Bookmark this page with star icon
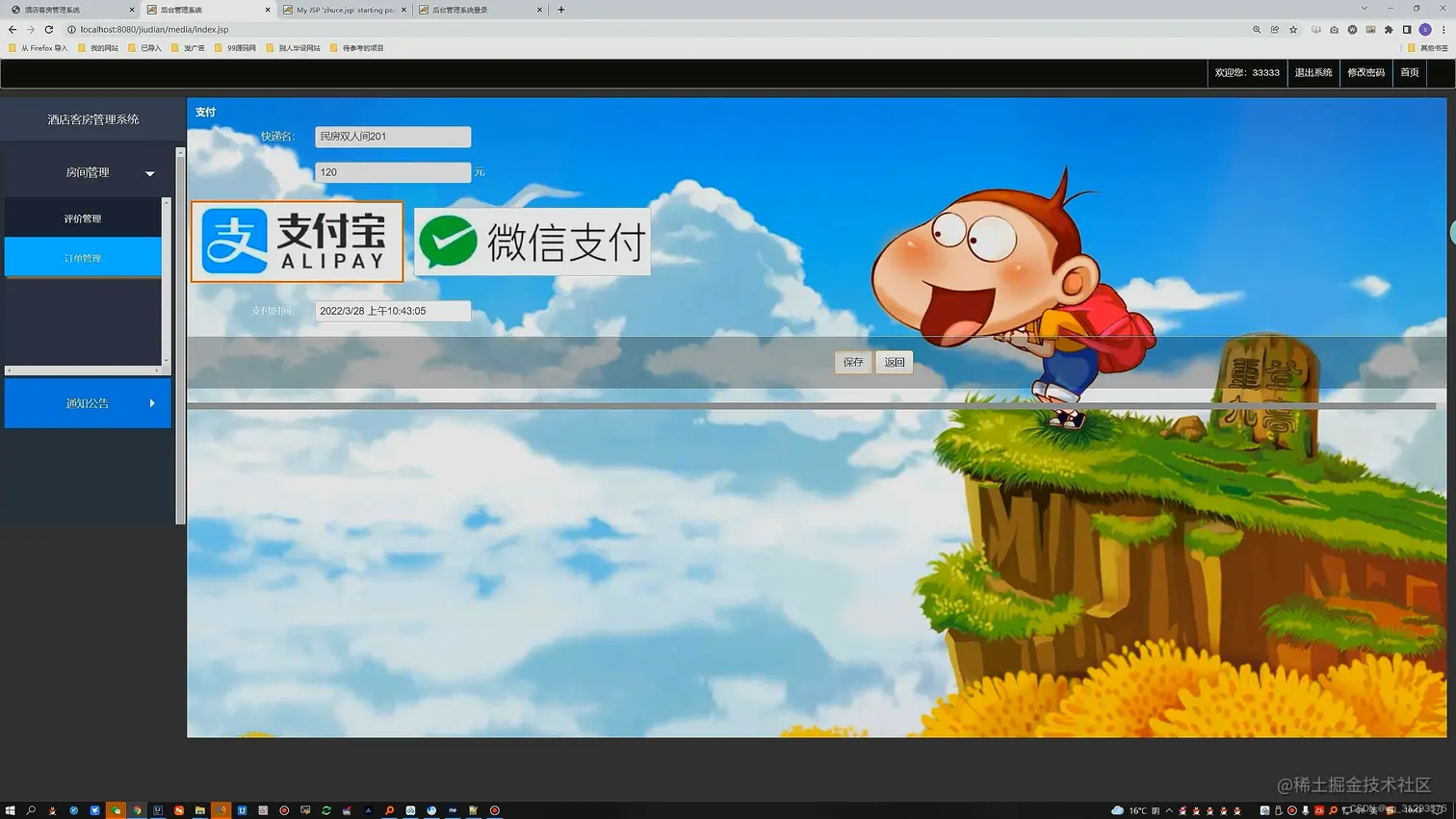The height and width of the screenshot is (819, 1456). point(1293,30)
